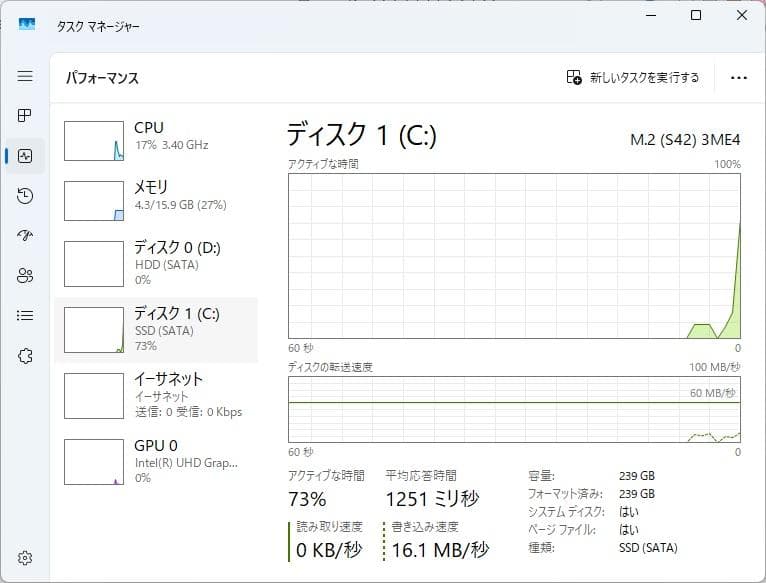
Task: Click the システム ディスク label
Action: pyautogui.click(x=566, y=512)
